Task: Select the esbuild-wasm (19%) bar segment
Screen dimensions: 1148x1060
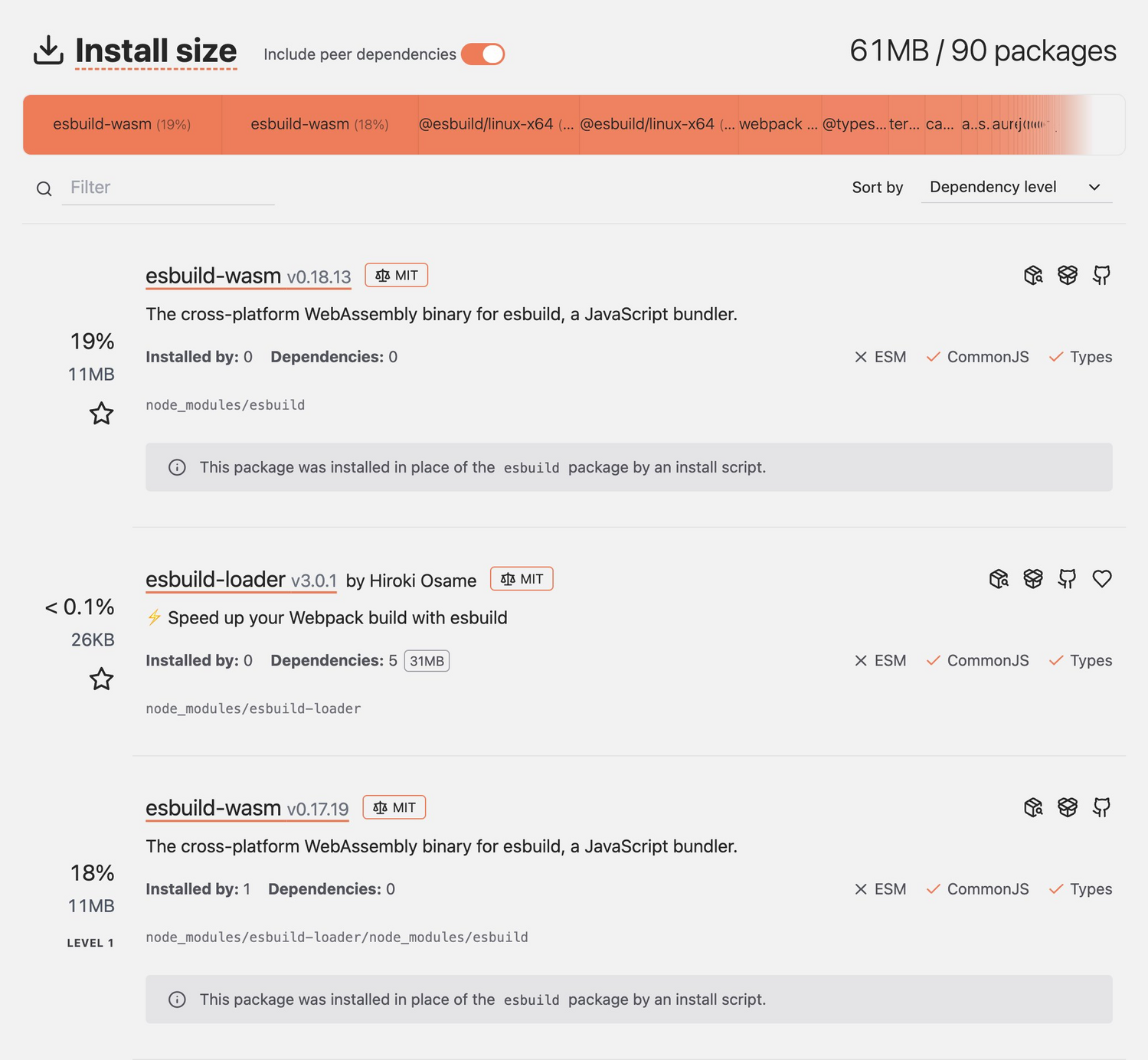Action: pyautogui.click(x=123, y=124)
